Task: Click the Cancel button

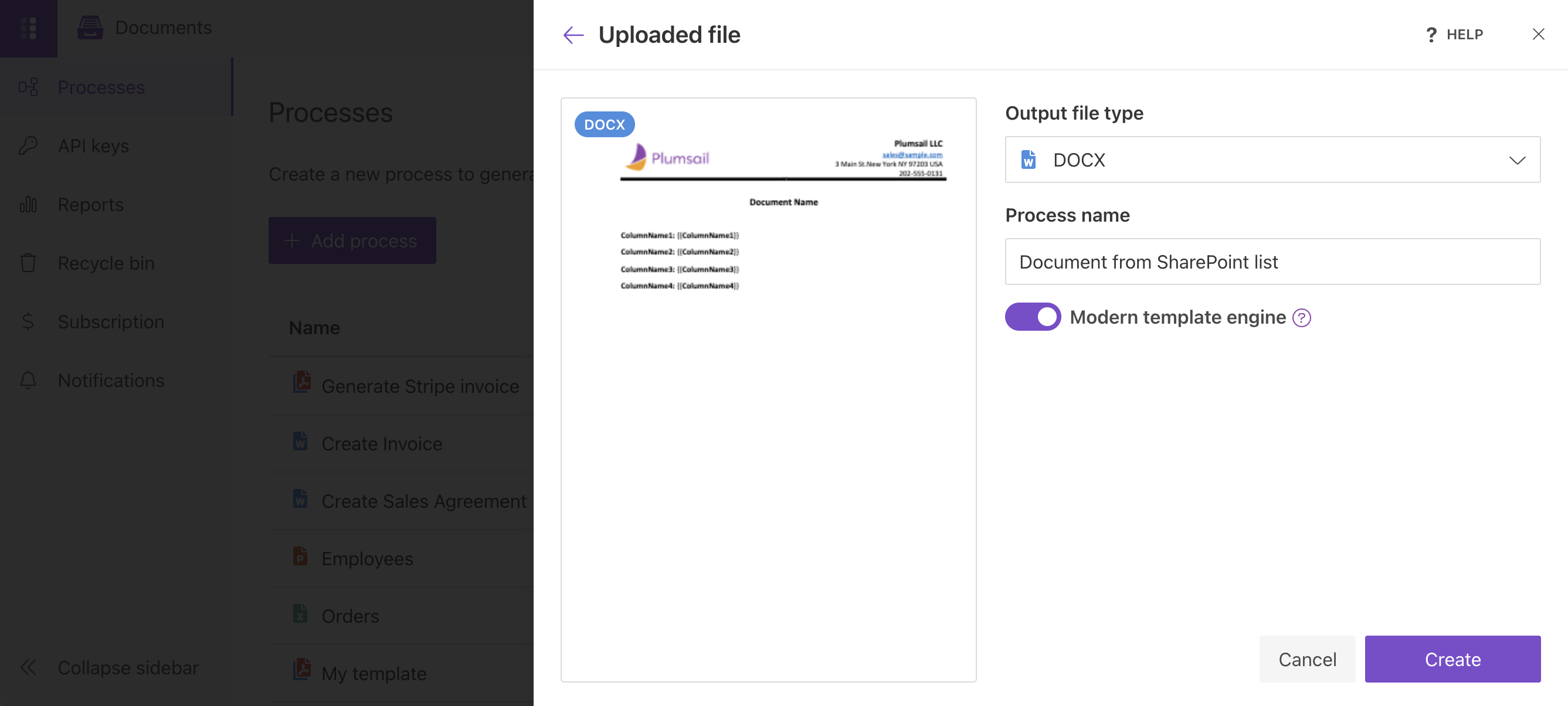Action: point(1307,659)
